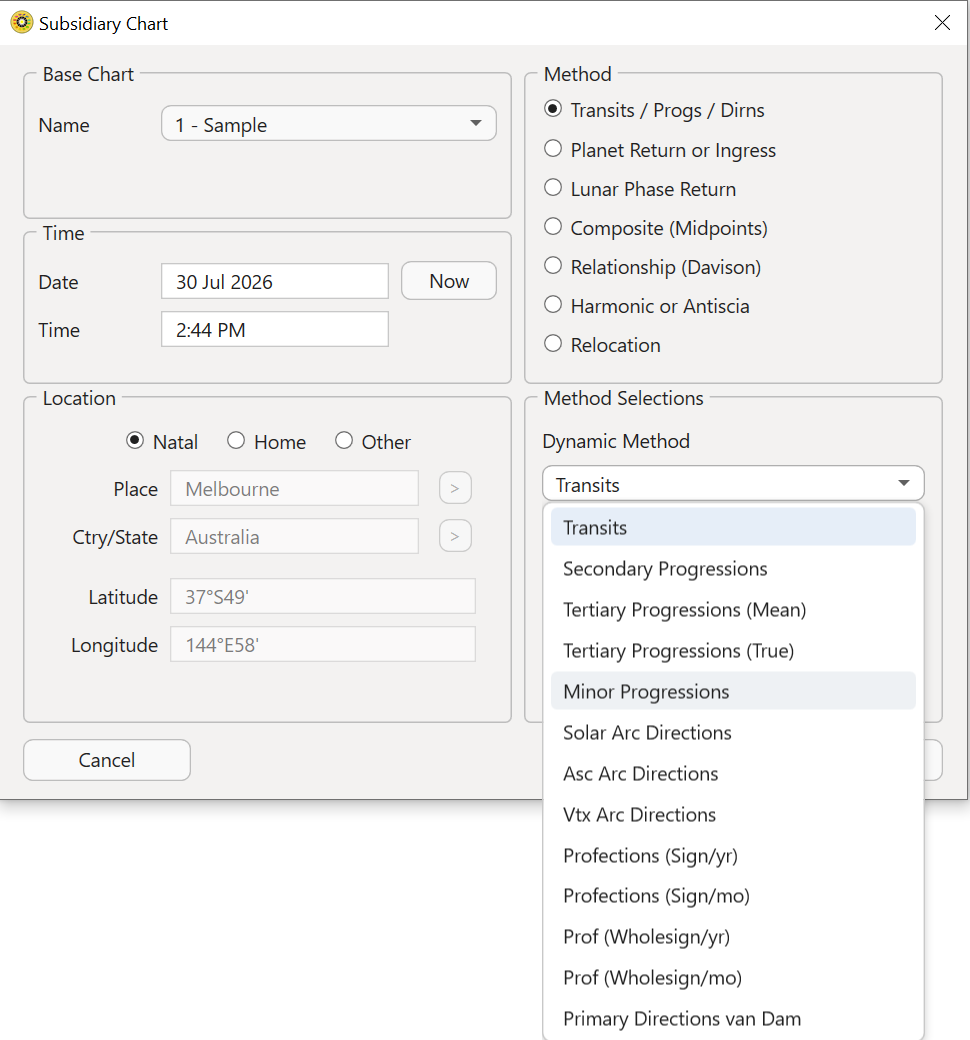Pick Profections (Sign/yr)
This screenshot has height=1040, width=970.
click(733, 856)
